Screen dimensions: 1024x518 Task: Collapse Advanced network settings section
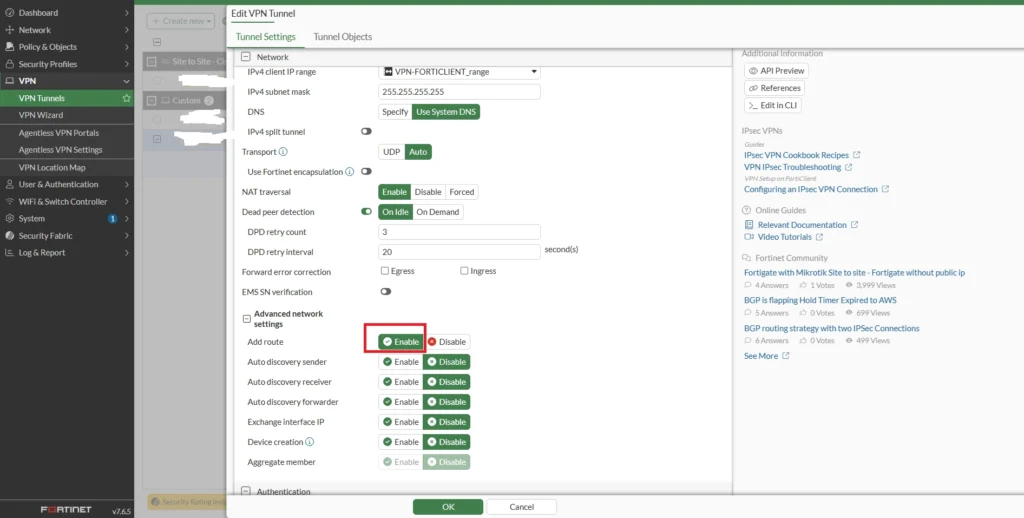[x=246, y=319]
